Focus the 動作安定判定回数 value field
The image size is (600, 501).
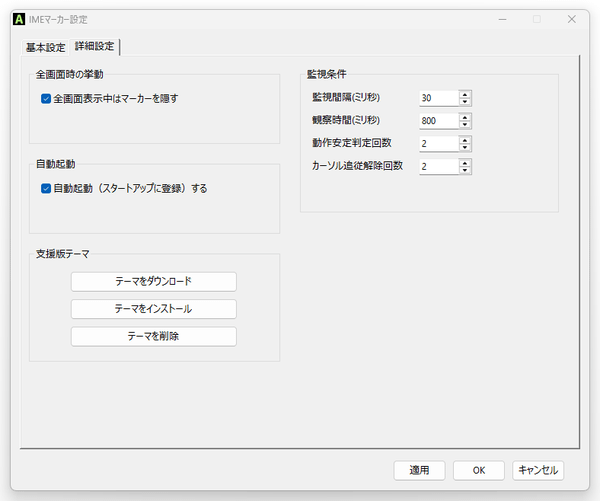click(439, 144)
